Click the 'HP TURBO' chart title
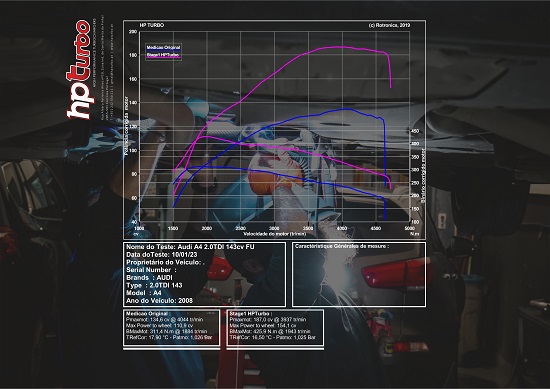The height and width of the screenshot is (389, 550). click(x=152, y=25)
